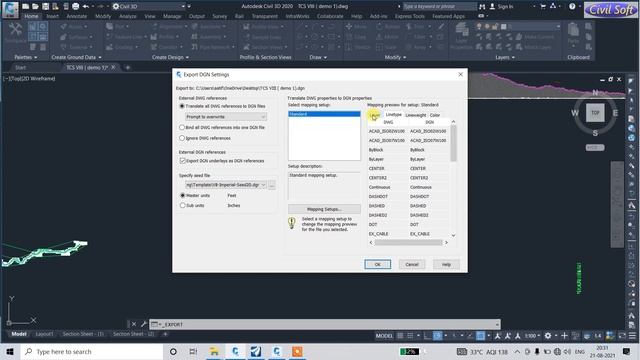
Task: Select the DASHDOT row in DWG column
Action: (378, 197)
